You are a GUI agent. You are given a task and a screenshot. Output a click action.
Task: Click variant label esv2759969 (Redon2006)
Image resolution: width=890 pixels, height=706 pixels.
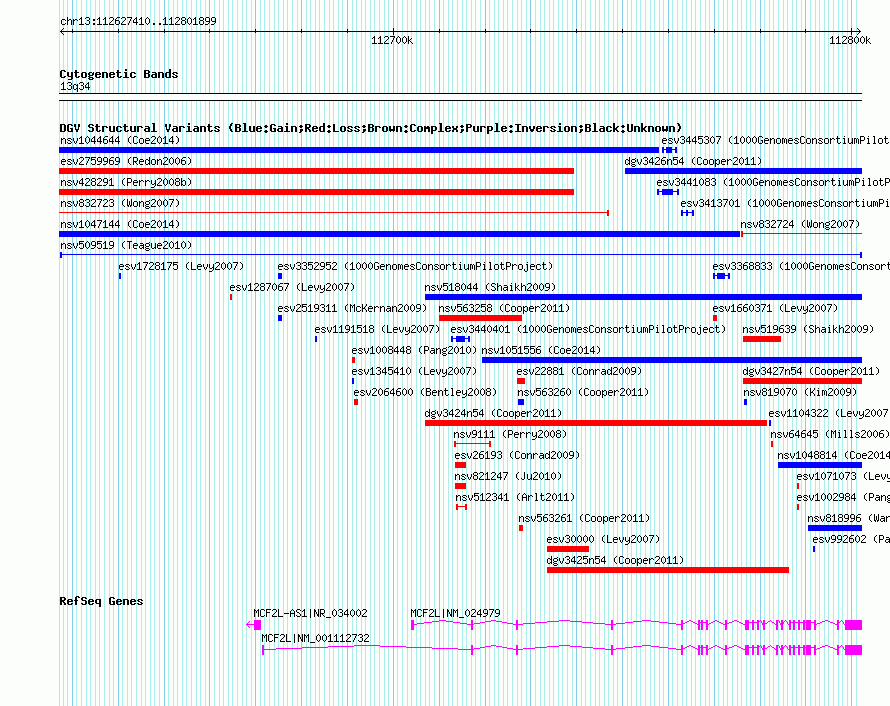(126, 161)
